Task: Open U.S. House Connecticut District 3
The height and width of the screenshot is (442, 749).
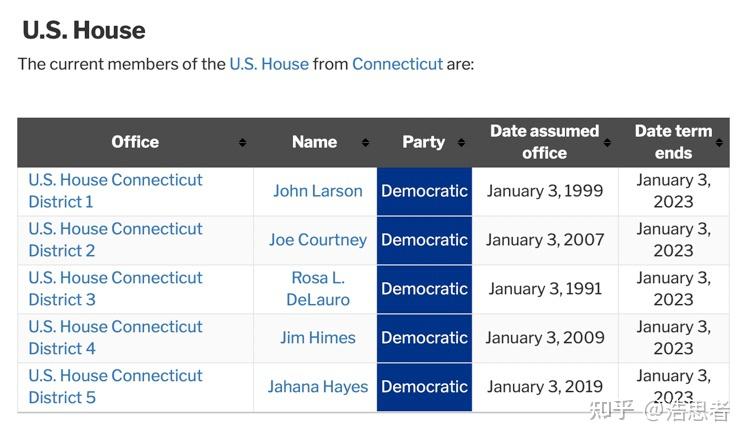Action: [115, 289]
